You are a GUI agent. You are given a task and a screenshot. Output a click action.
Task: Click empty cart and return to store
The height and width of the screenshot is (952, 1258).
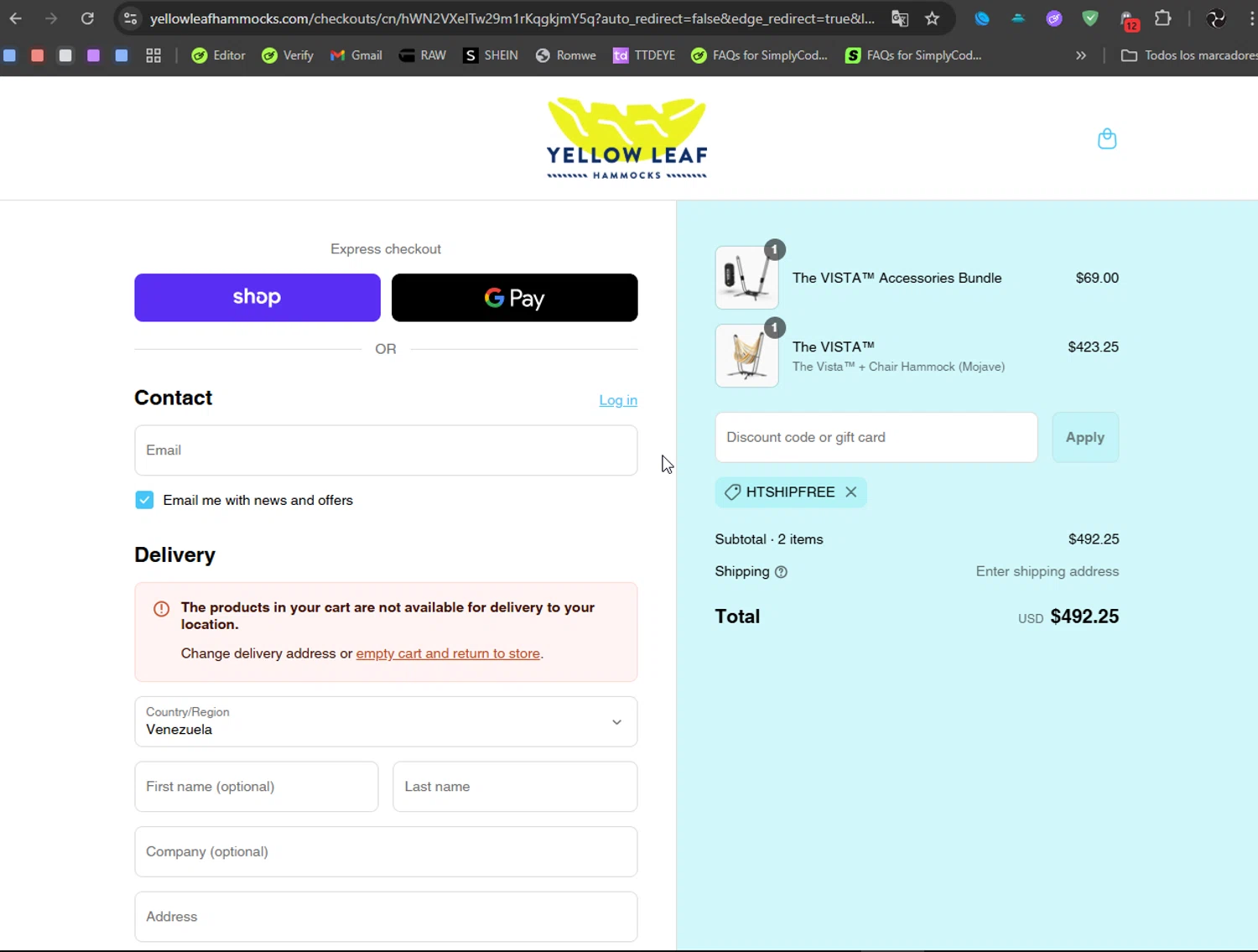pos(448,653)
